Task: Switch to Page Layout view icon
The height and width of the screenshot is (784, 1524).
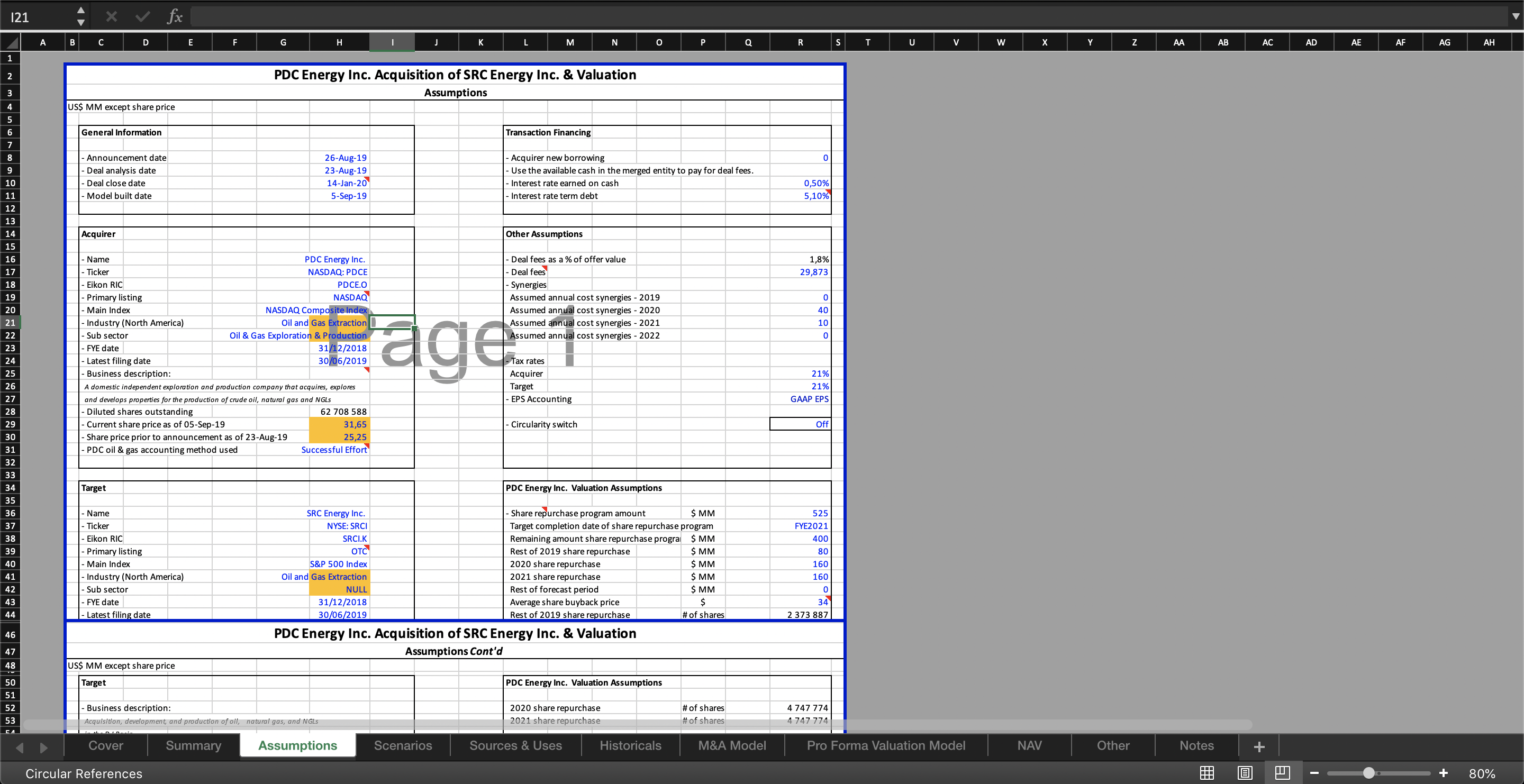Action: click(x=1245, y=773)
